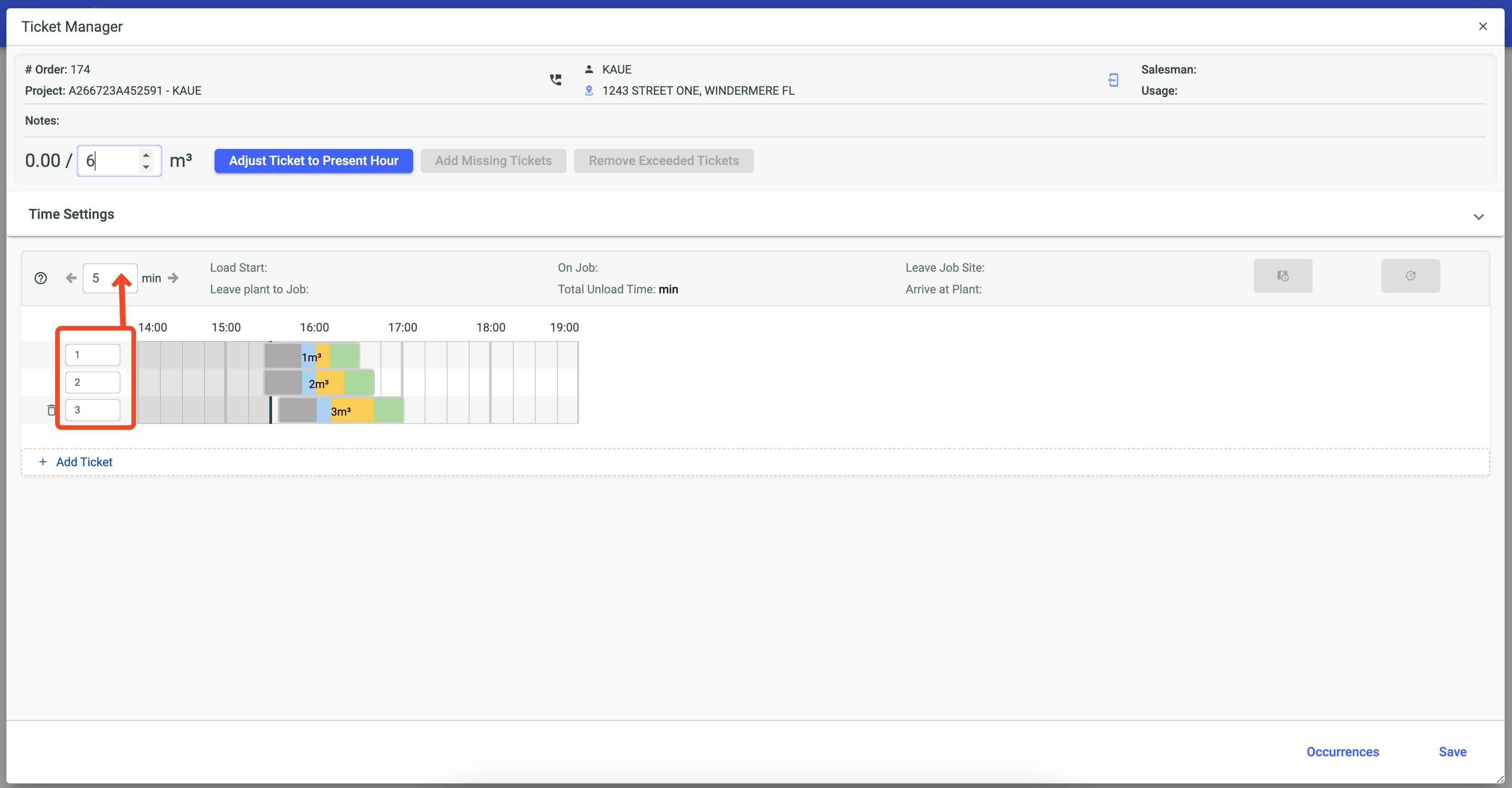Open Occurrences at the bottom

coord(1342,752)
